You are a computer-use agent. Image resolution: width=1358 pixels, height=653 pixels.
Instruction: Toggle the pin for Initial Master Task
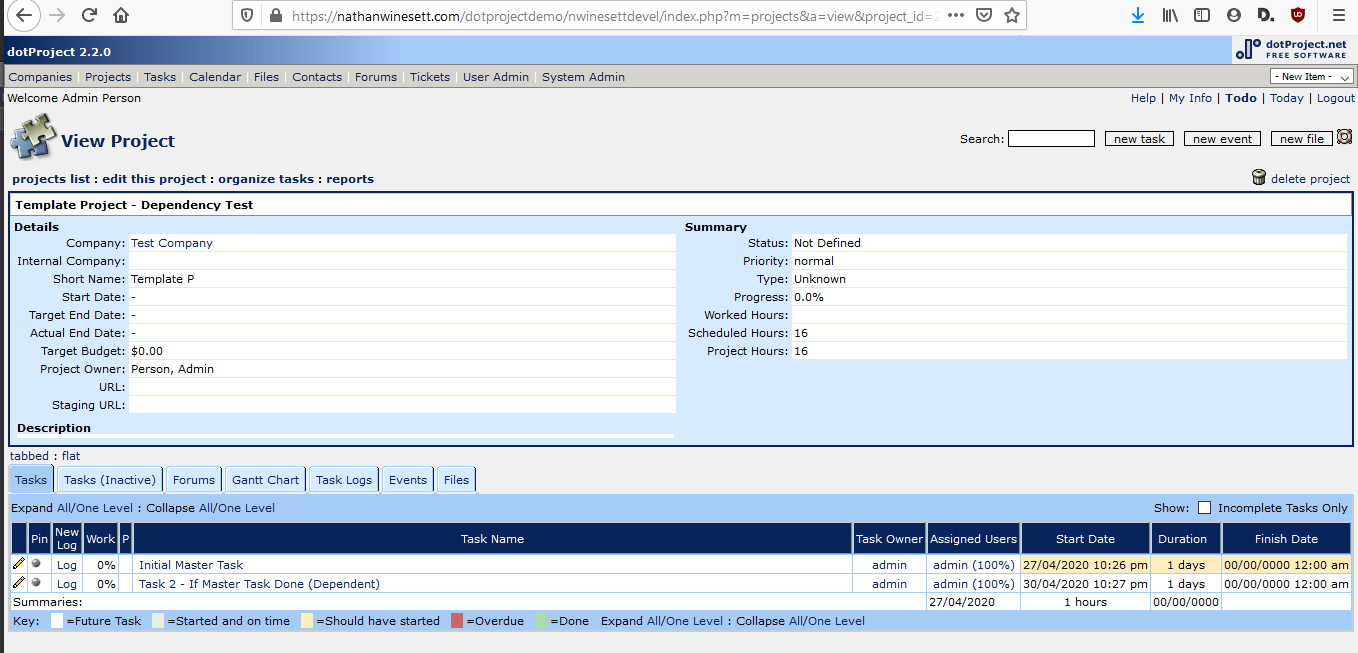click(37, 564)
